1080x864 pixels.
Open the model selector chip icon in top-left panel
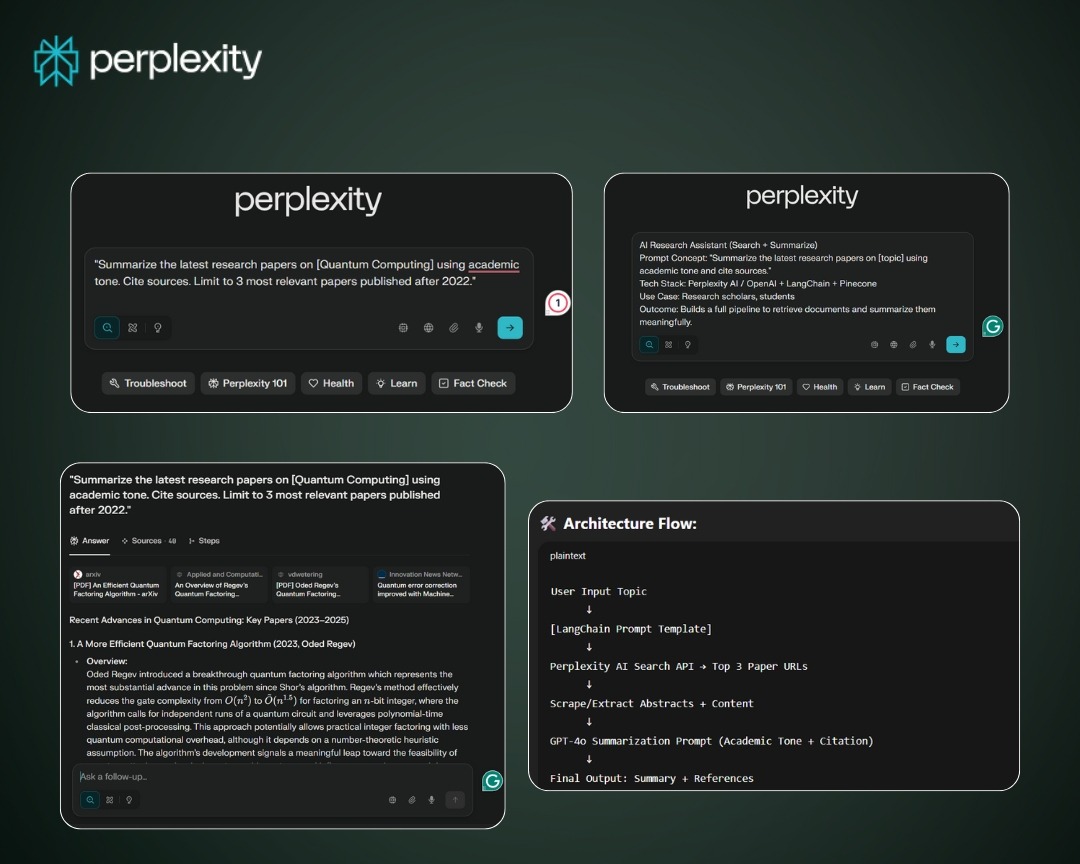point(403,328)
